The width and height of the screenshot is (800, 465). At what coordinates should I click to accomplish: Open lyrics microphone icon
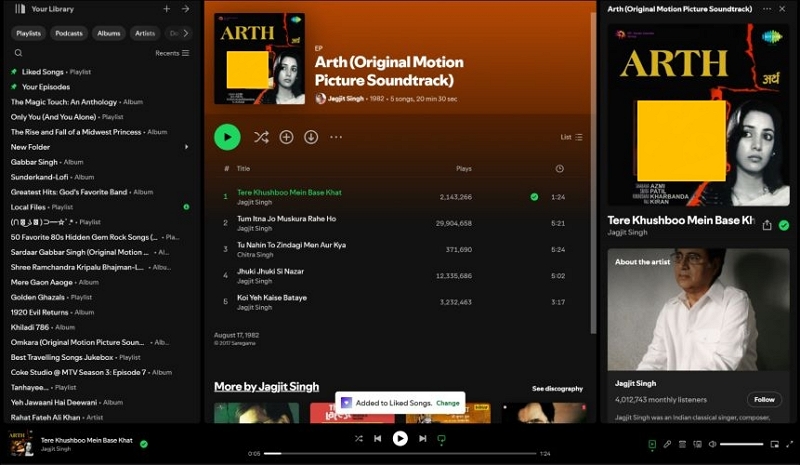click(x=667, y=445)
